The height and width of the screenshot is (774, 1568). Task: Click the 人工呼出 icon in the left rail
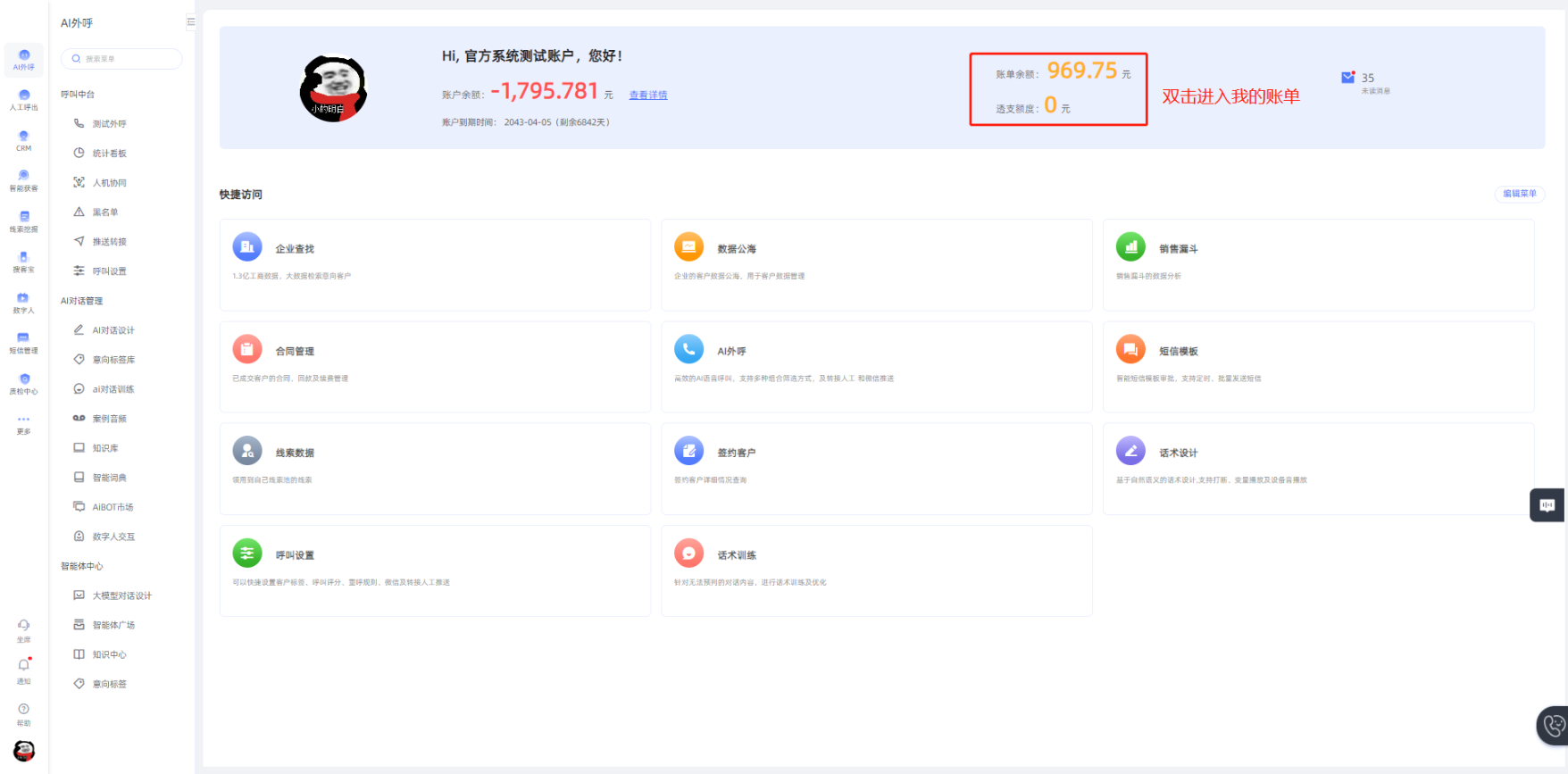pos(24,99)
